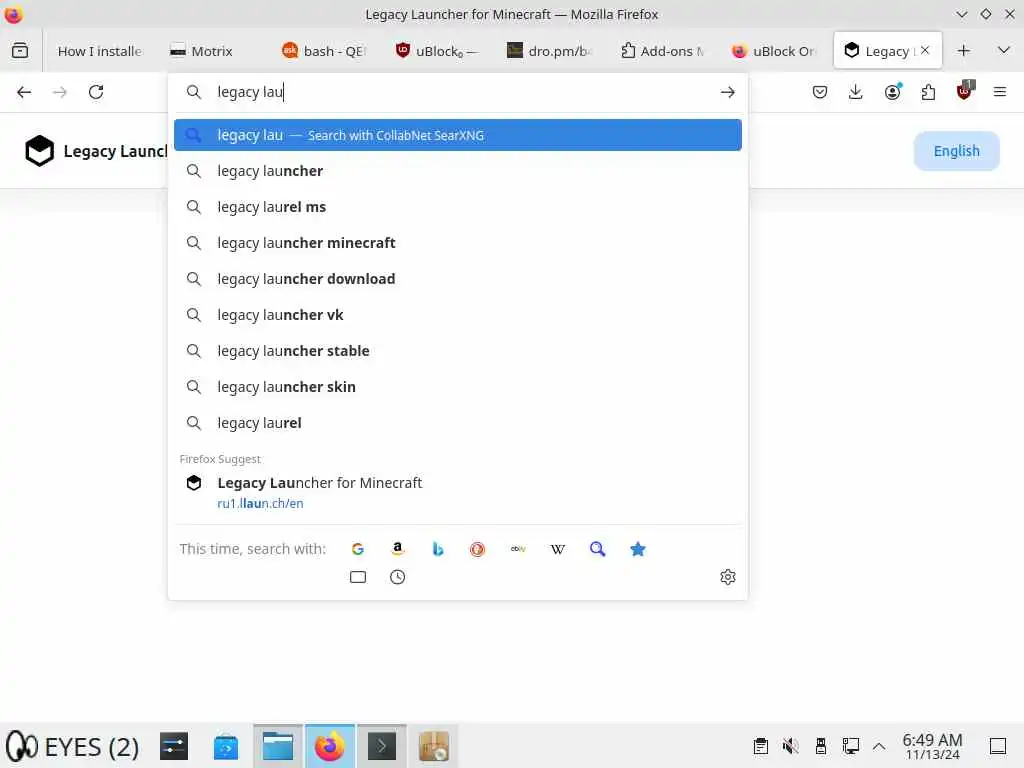
Task: Choose 'legacy launcher download' suggestion
Action: pyautogui.click(x=458, y=279)
